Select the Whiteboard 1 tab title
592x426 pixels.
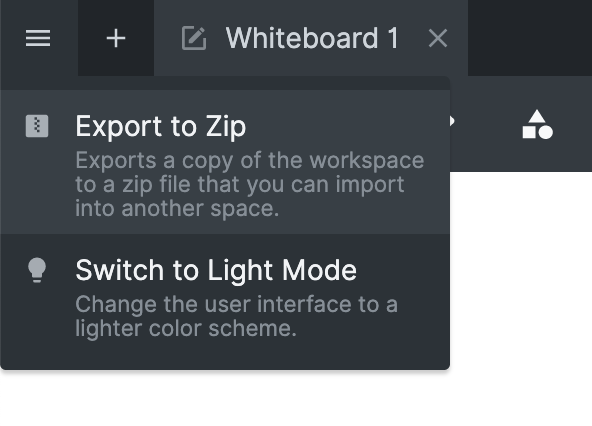pyautogui.click(x=312, y=38)
